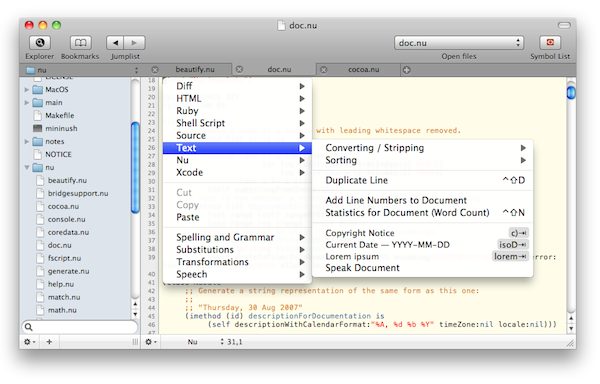Toggle the toolbar pill button in titlebar
This screenshot has width=600, height=384.
pos(564,25)
